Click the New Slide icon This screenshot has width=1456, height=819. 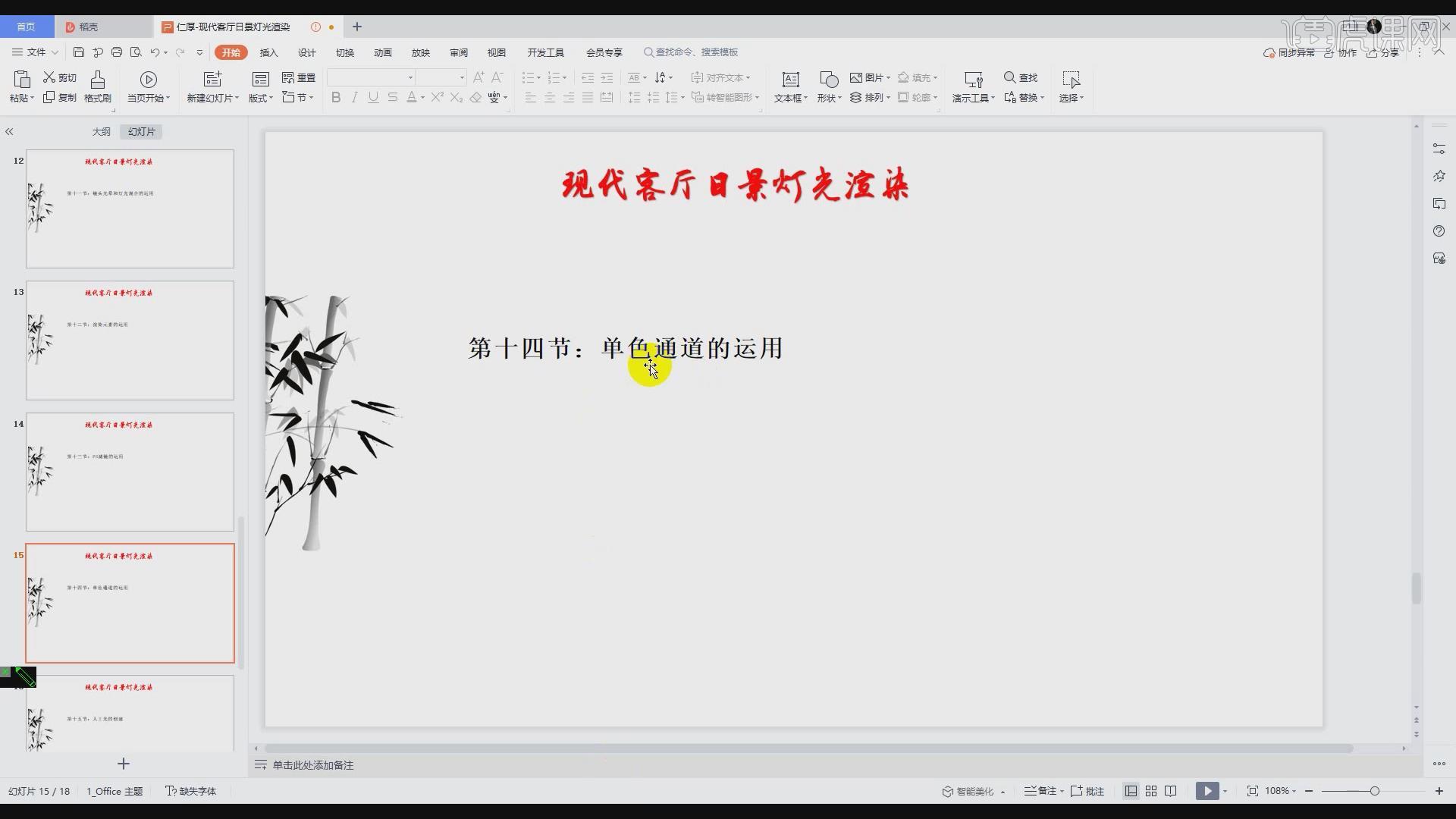click(x=212, y=80)
